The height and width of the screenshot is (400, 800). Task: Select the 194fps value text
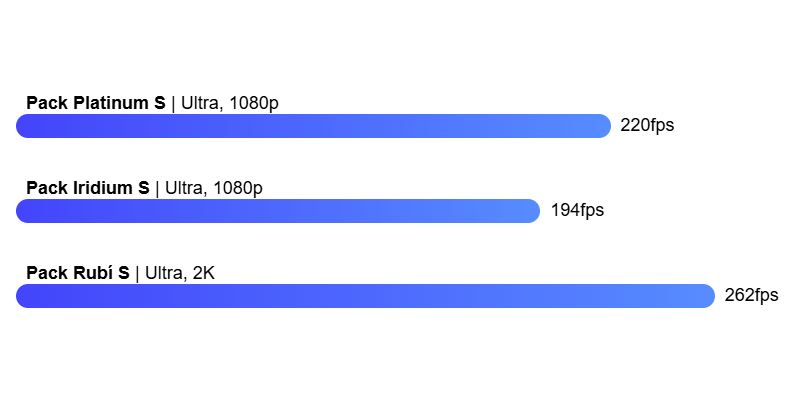click(577, 211)
